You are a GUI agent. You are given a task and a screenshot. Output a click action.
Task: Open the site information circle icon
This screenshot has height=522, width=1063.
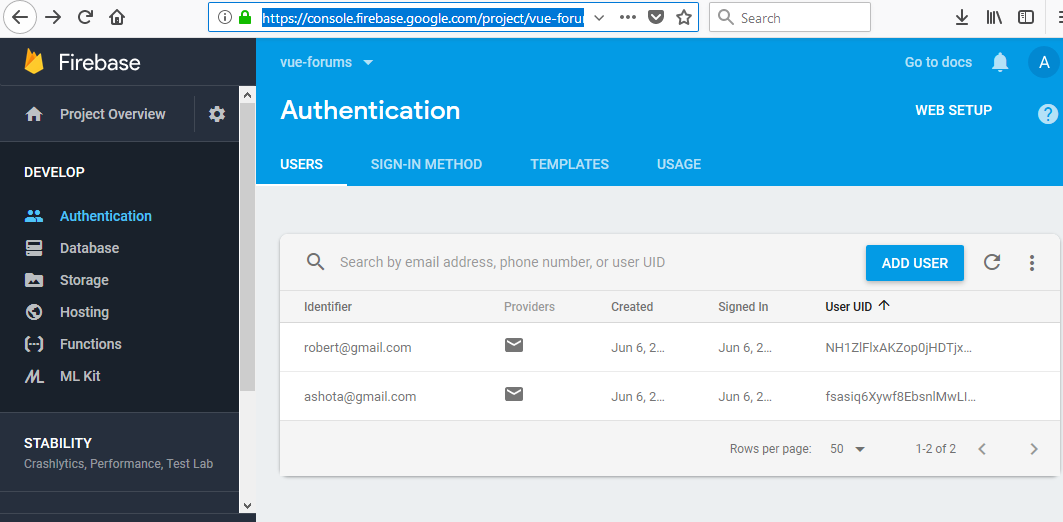coord(226,18)
